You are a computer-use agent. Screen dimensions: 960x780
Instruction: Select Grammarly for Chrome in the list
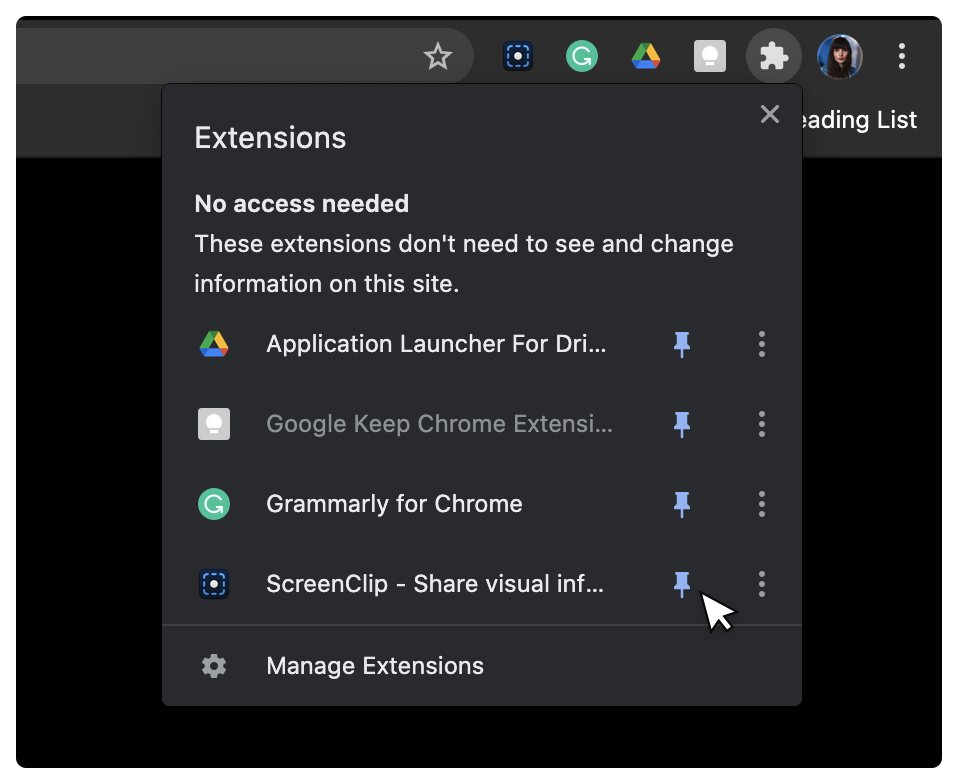click(x=394, y=504)
